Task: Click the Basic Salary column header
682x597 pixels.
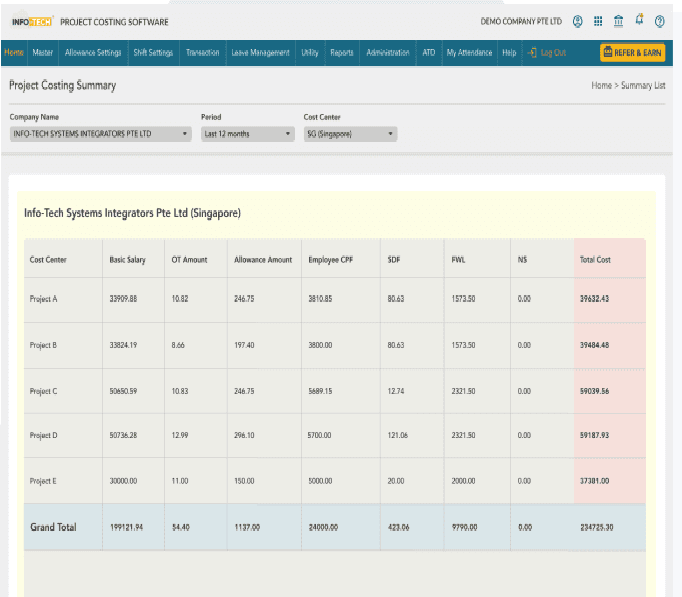Action: tap(127, 260)
